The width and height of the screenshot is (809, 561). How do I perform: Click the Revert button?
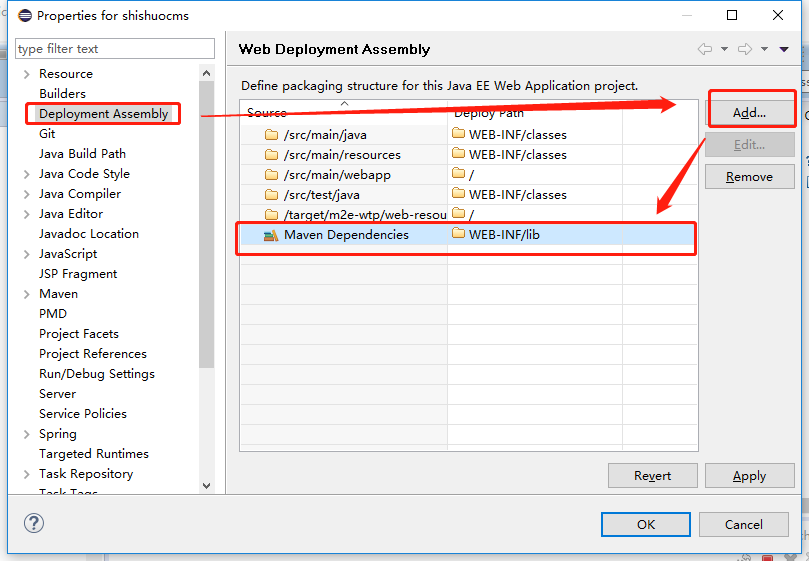pyautogui.click(x=653, y=476)
